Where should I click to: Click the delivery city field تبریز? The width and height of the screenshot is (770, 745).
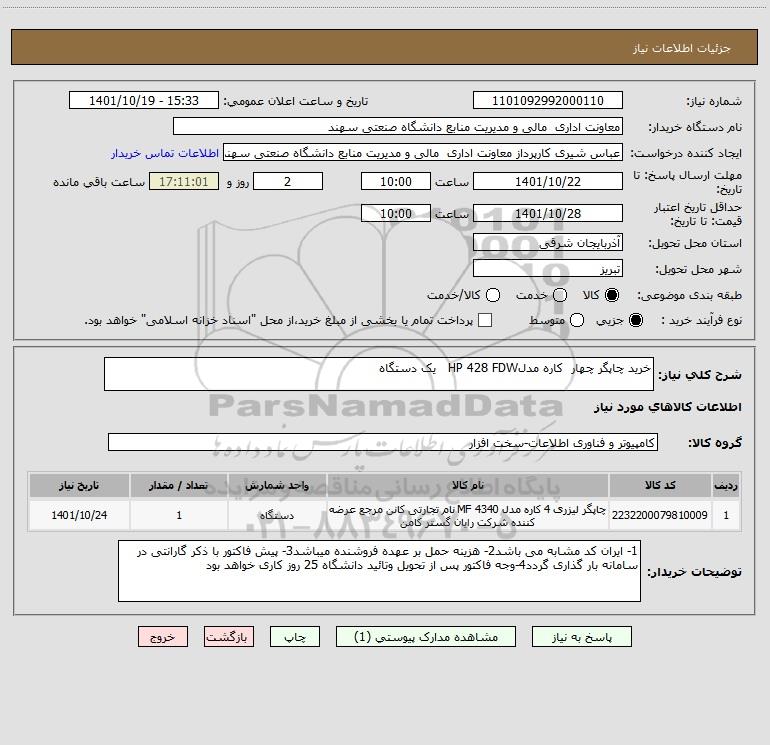tap(548, 269)
